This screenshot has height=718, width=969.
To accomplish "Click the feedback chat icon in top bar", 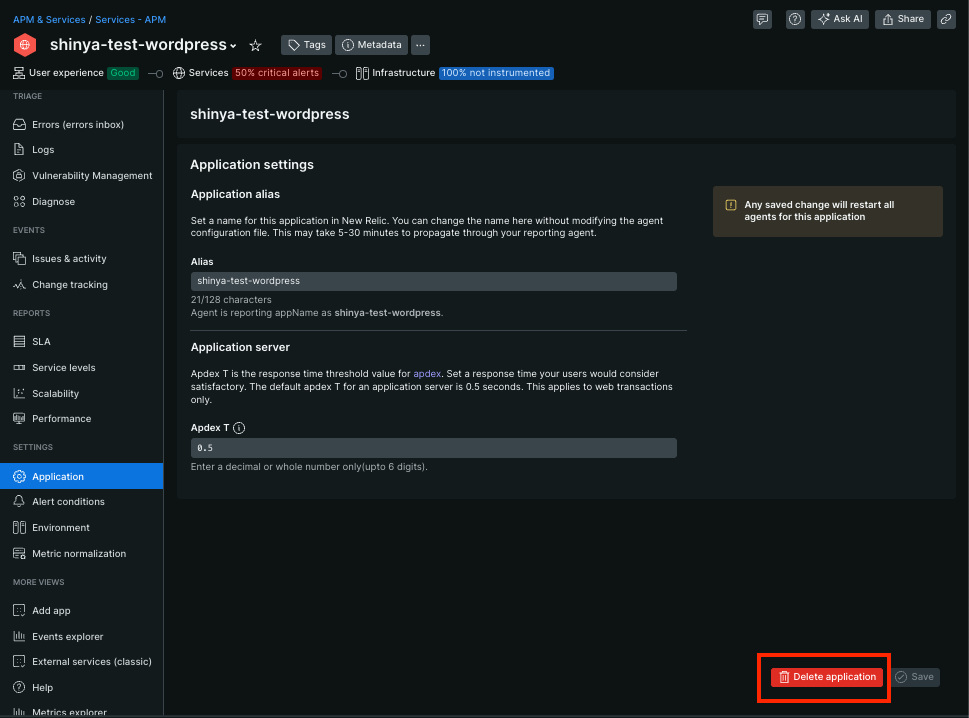I will pyautogui.click(x=762, y=19).
